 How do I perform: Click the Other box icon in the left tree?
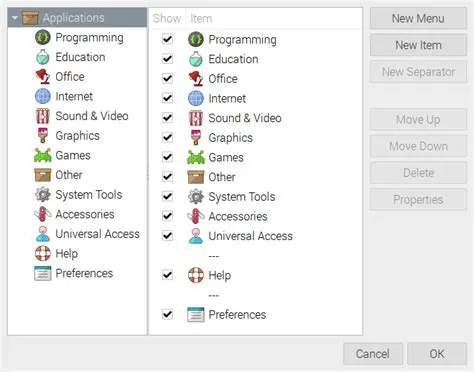coord(43,175)
